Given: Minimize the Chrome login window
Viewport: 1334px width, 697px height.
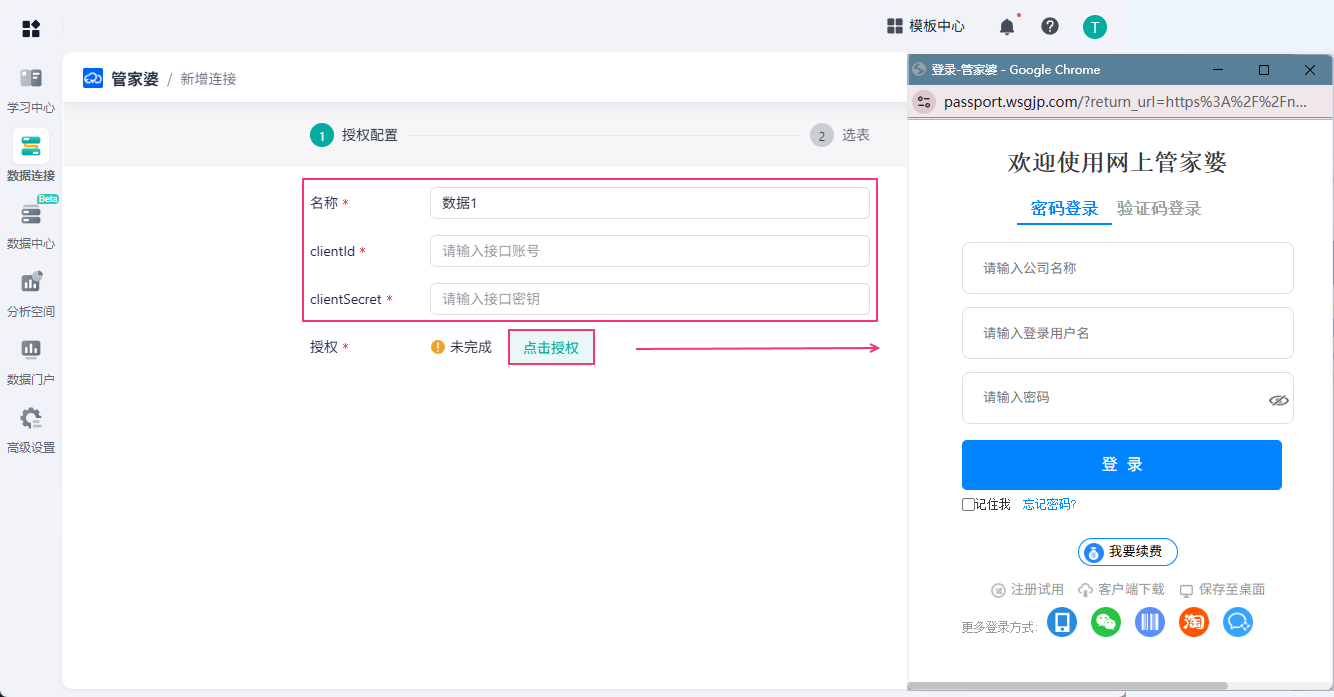Looking at the screenshot, I should point(1218,70).
